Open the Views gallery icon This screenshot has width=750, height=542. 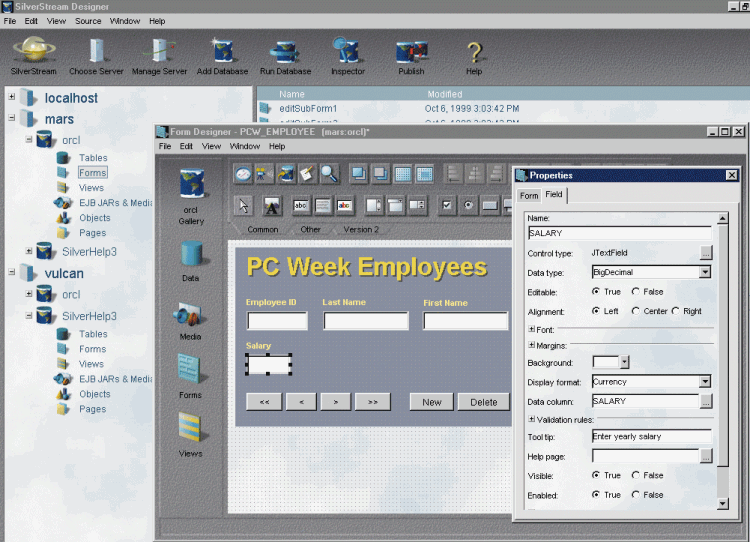190,427
